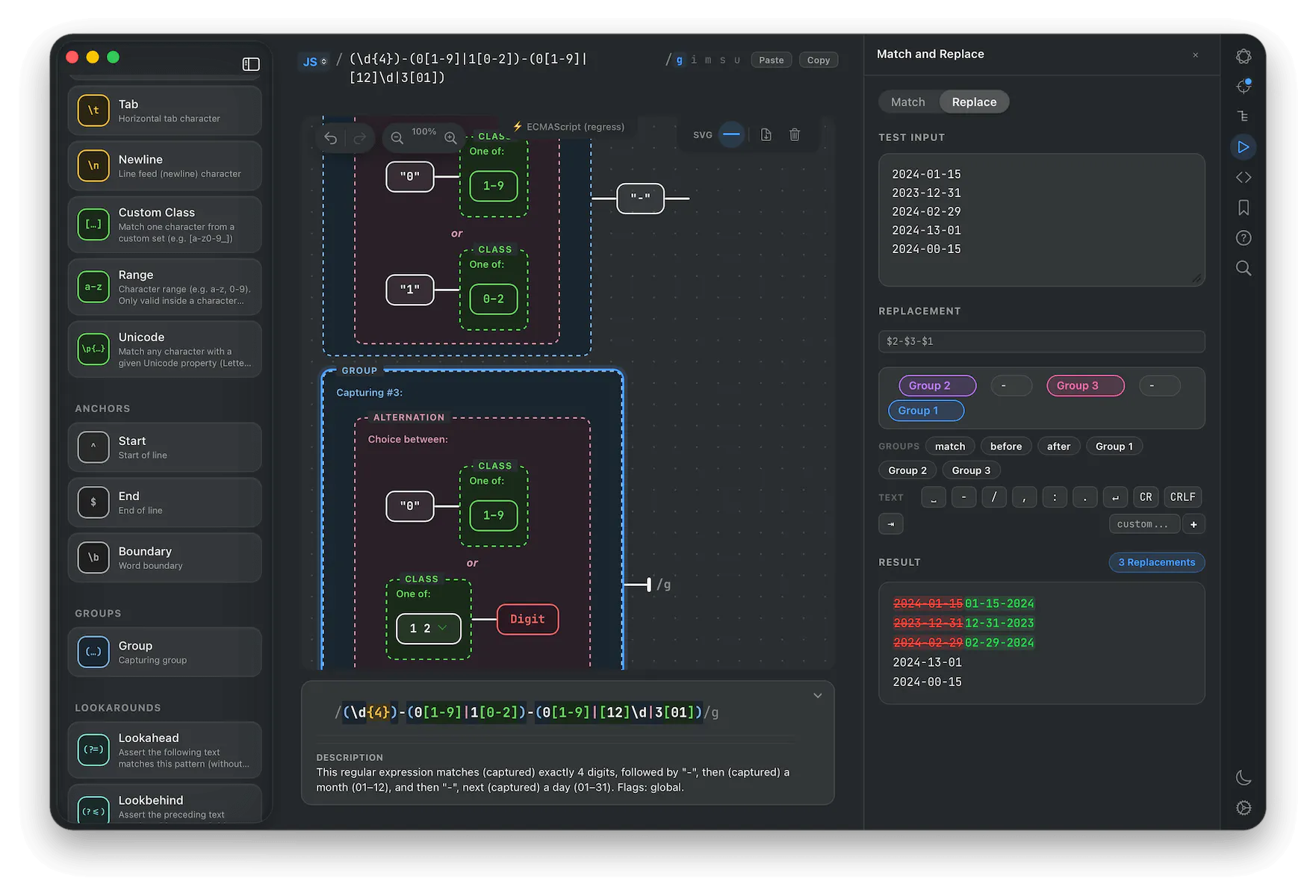1316x896 pixels.
Task: Select the pink Group 3 replacement chip
Action: coord(1086,386)
